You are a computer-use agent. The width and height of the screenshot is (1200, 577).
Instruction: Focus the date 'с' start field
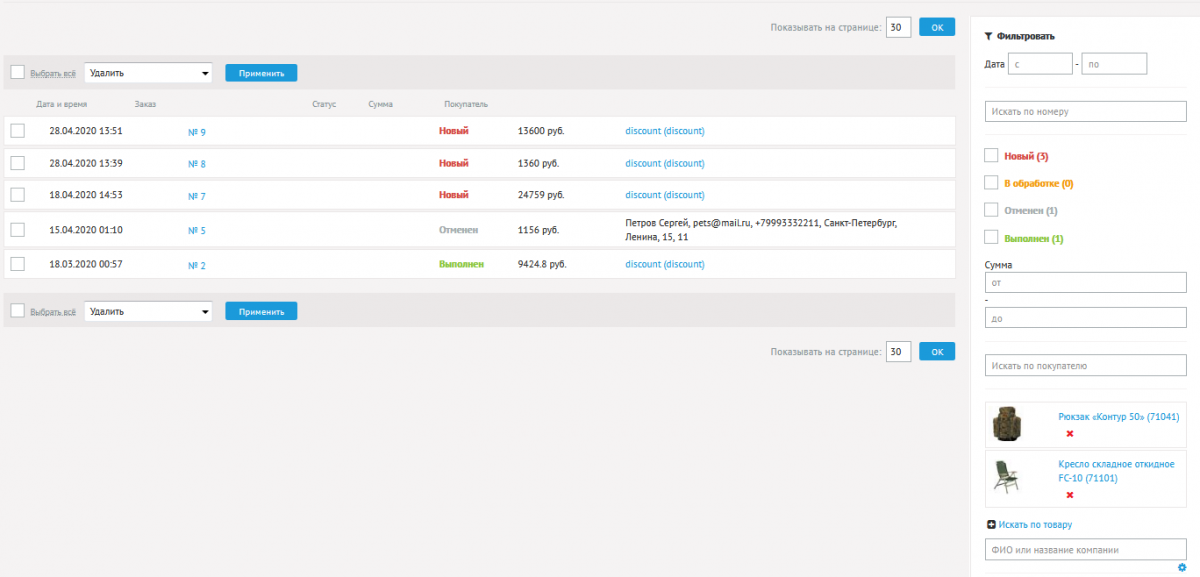[x=1040, y=64]
